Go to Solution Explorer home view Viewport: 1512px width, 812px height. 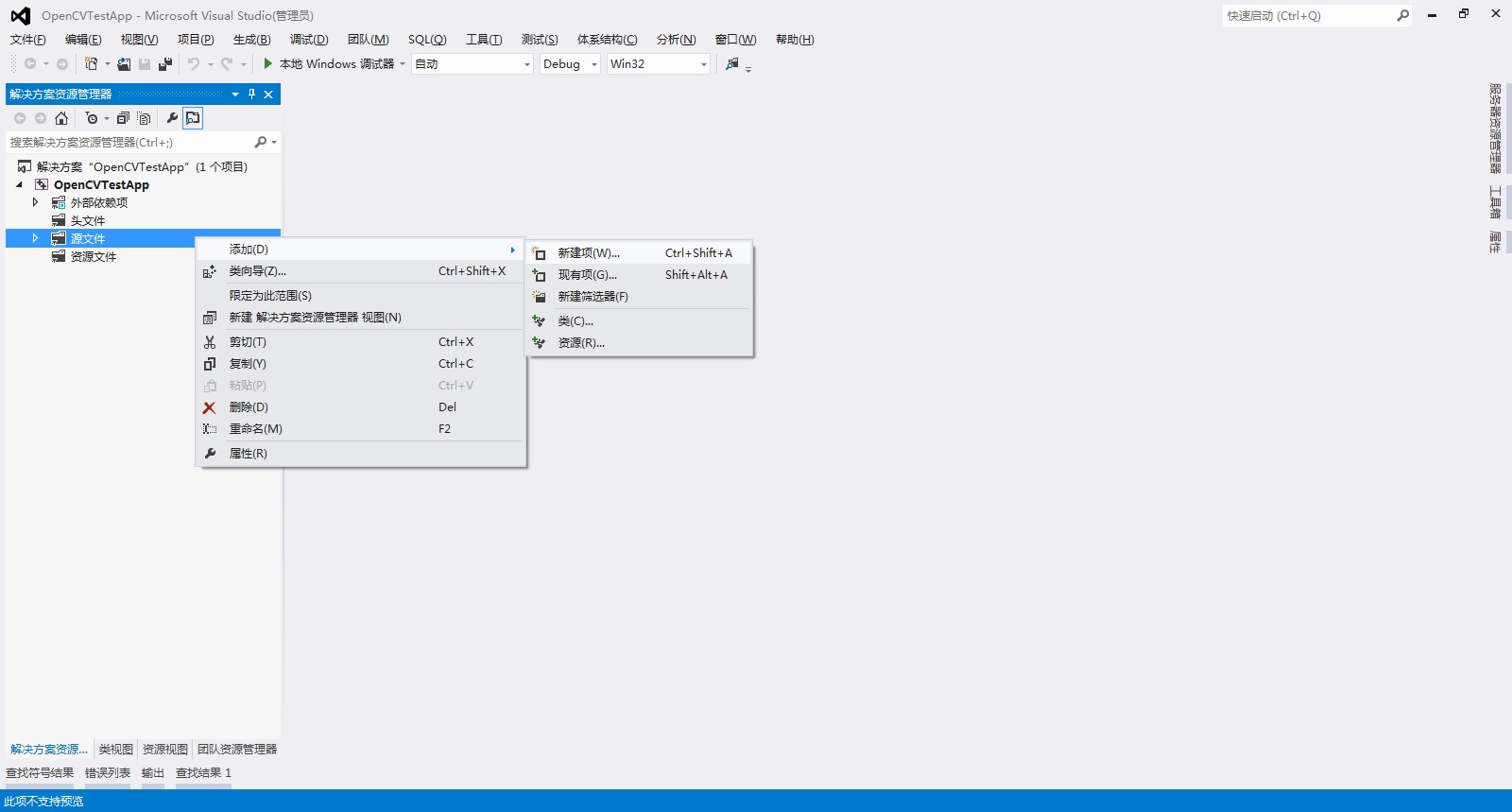coord(61,118)
